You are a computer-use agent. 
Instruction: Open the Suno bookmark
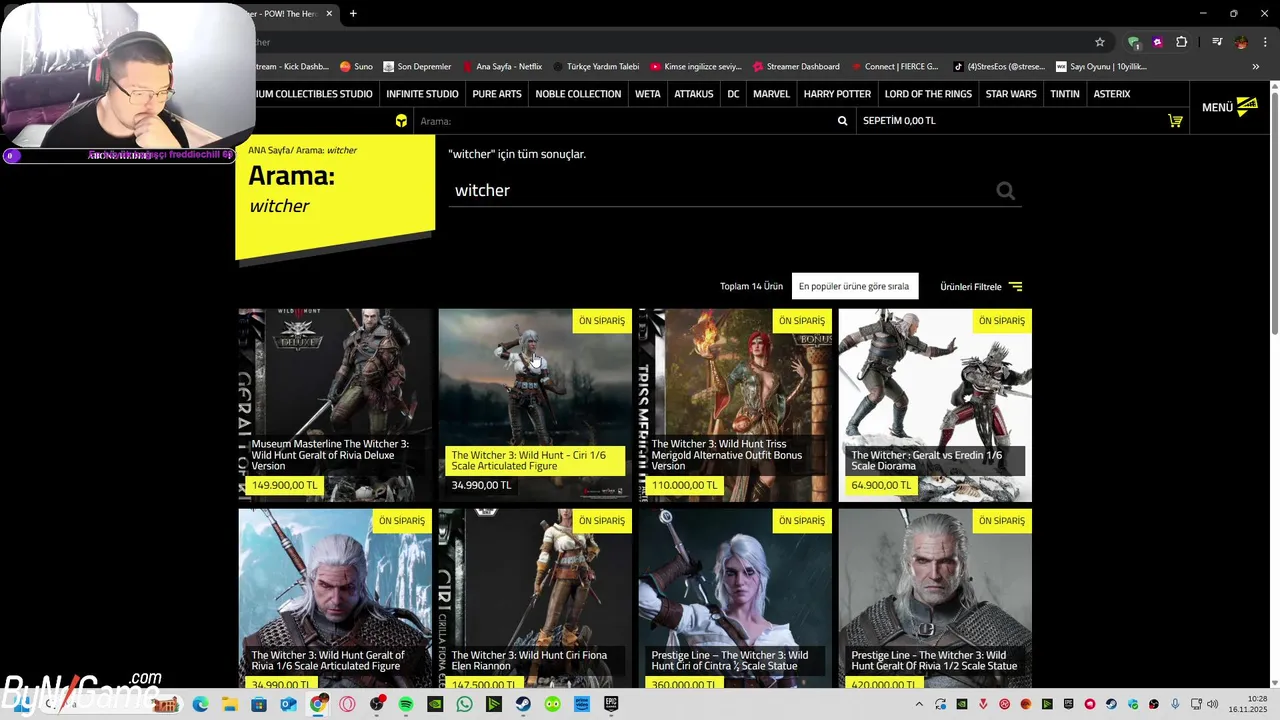356,66
